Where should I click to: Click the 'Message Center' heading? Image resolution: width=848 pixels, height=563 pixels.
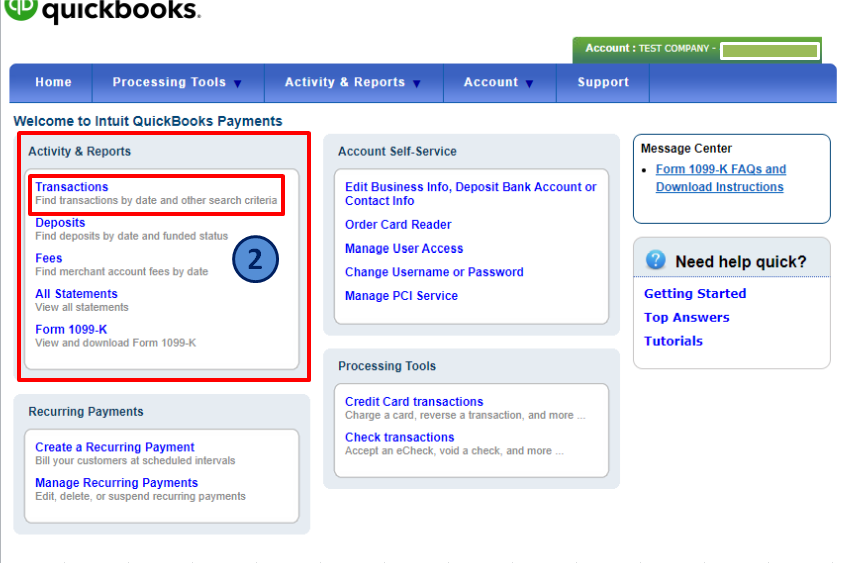coord(686,148)
